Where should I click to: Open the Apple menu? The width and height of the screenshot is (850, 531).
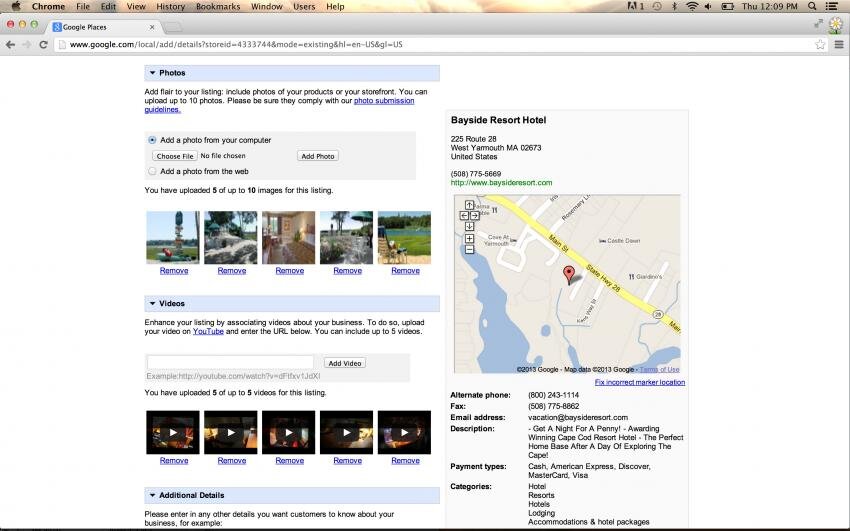point(16,6)
